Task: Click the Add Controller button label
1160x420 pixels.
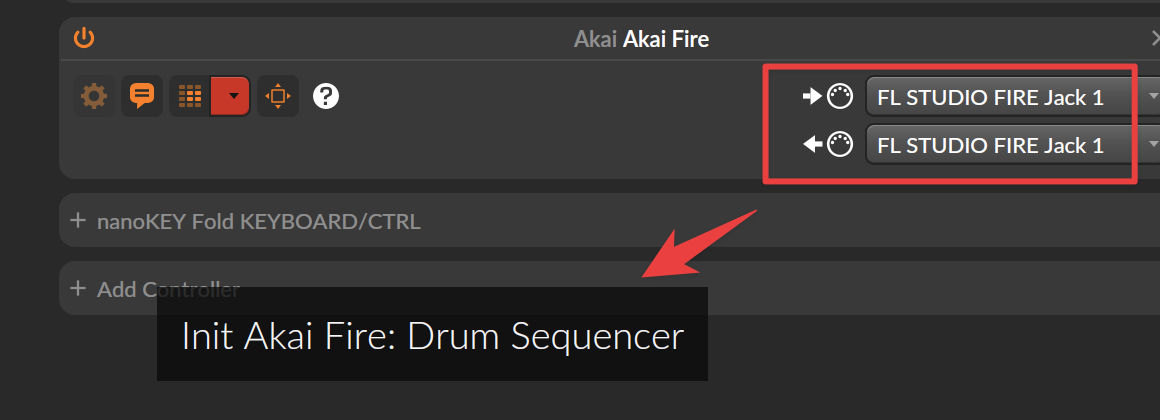Action: (169, 289)
